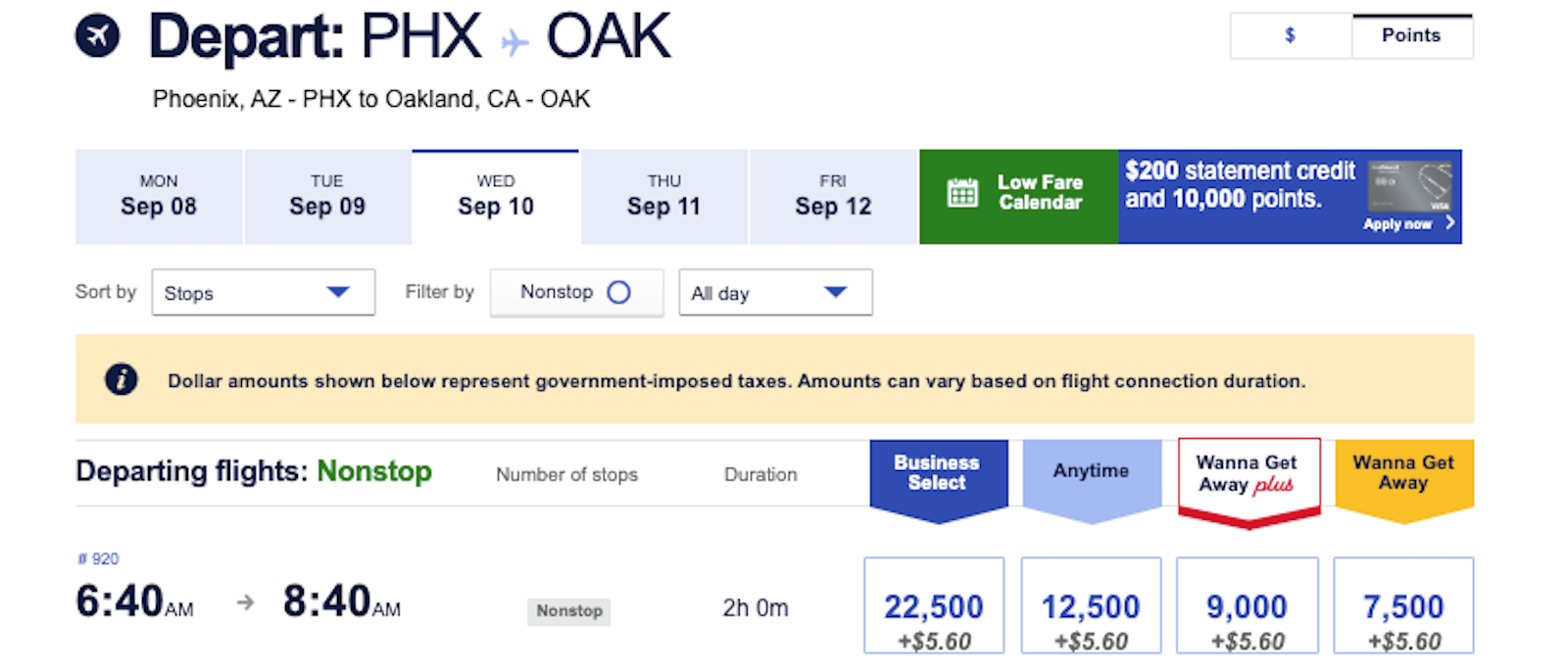The image size is (1568, 668).
Task: Select the Mon Sep 08 date tab
Action: tap(159, 196)
